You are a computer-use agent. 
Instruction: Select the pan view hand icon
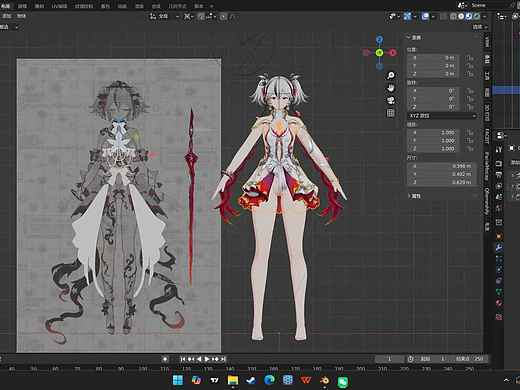coord(391,88)
